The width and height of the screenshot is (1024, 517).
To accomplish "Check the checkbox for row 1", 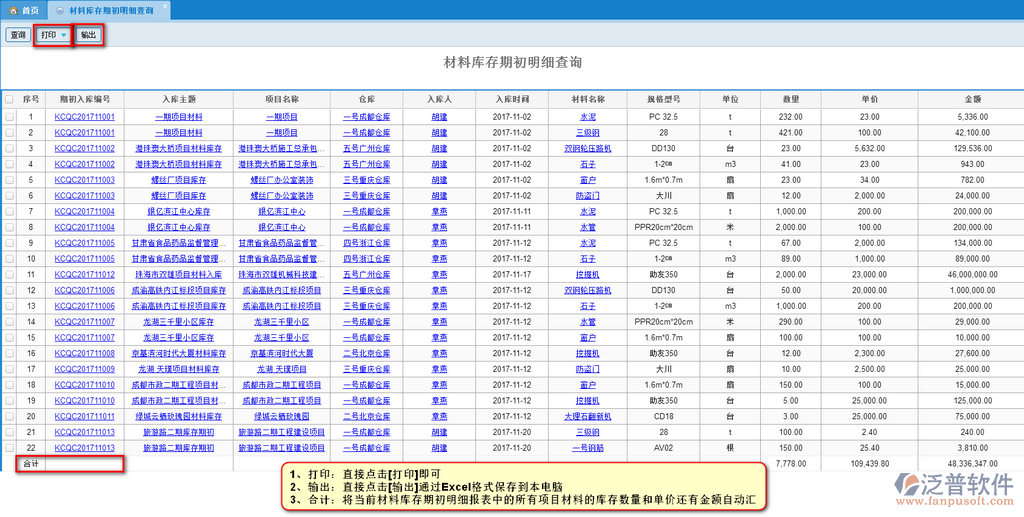I will (x=9, y=117).
